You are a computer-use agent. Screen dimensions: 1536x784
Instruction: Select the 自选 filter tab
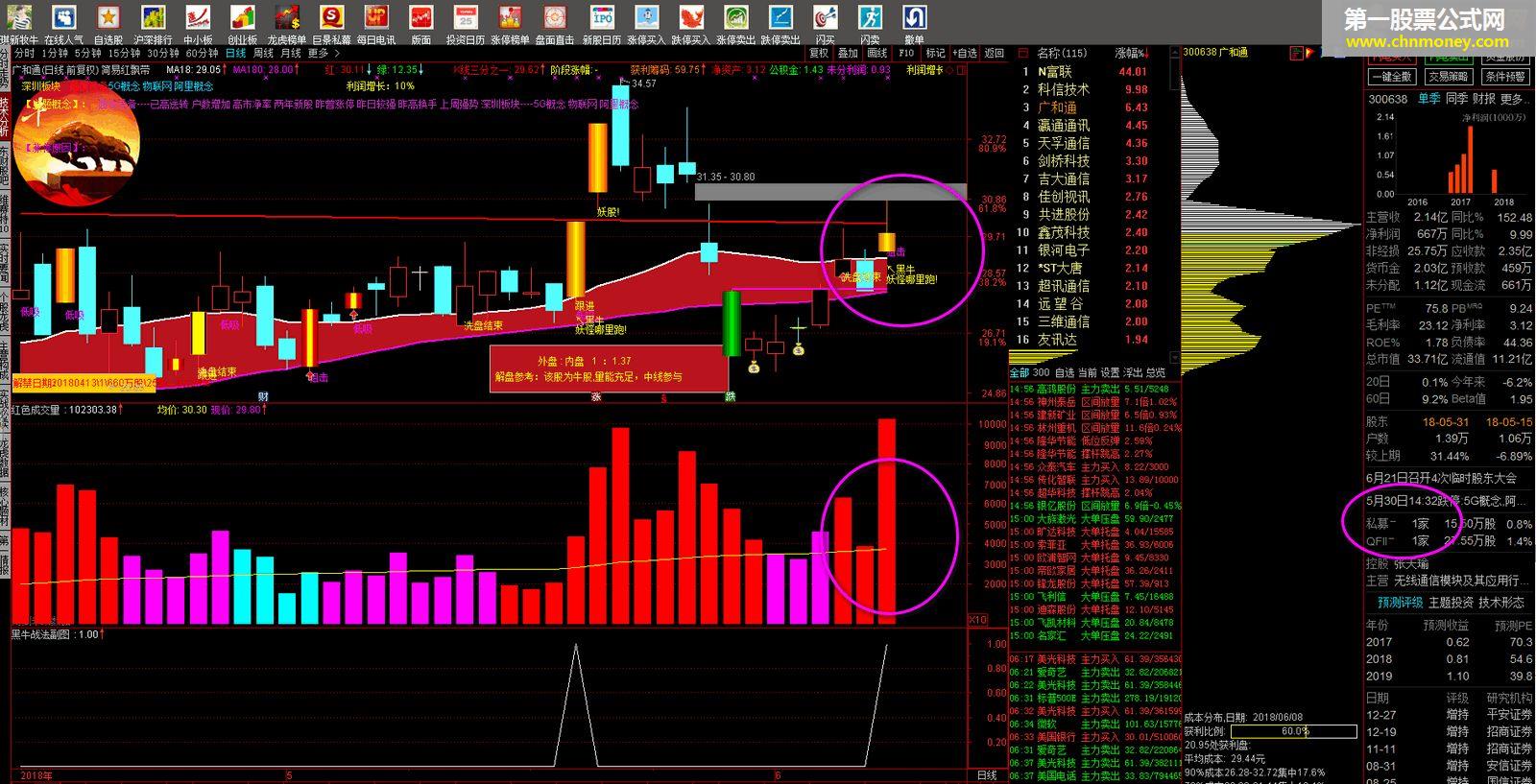point(1065,372)
